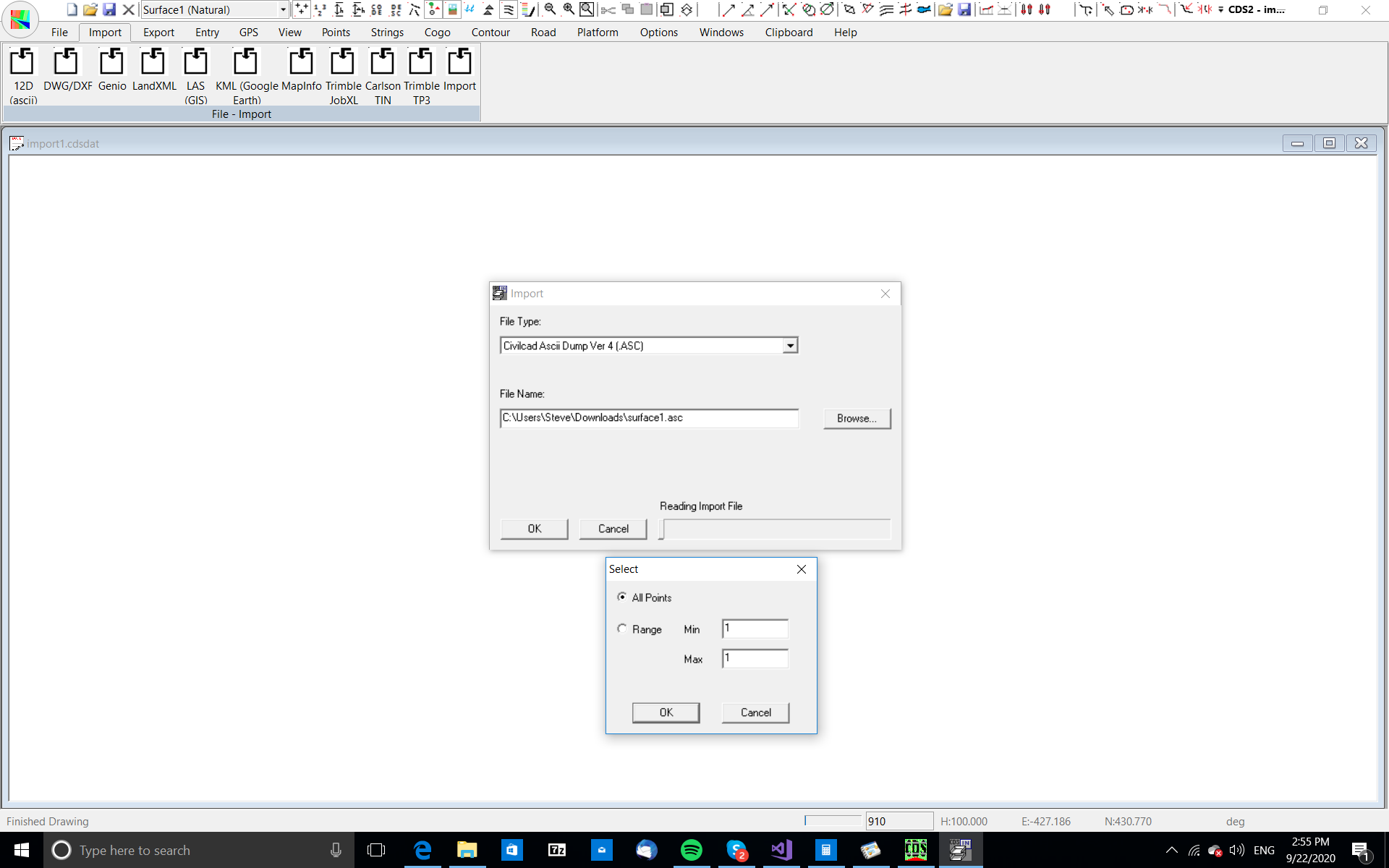Click the zoom out magnifier icon
This screenshot has width=1389, height=868.
(550, 9)
